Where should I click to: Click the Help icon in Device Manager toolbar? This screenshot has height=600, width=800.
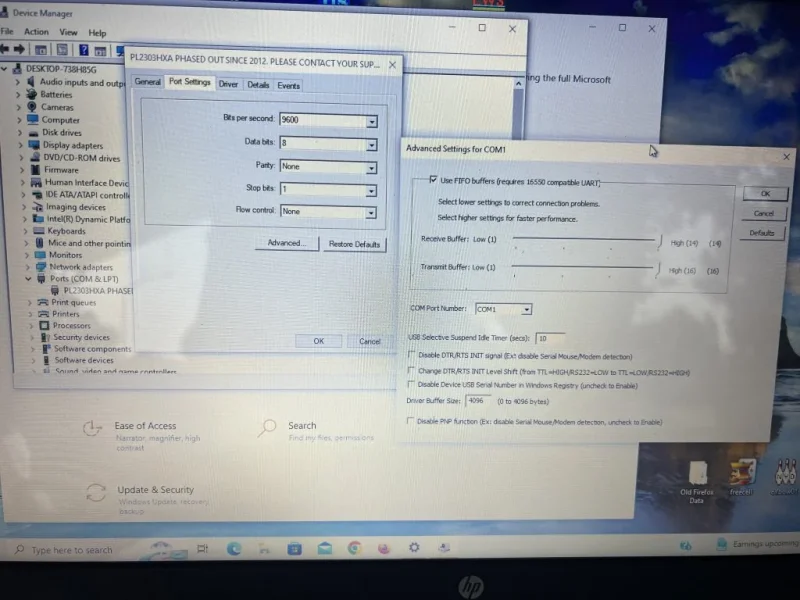point(84,50)
